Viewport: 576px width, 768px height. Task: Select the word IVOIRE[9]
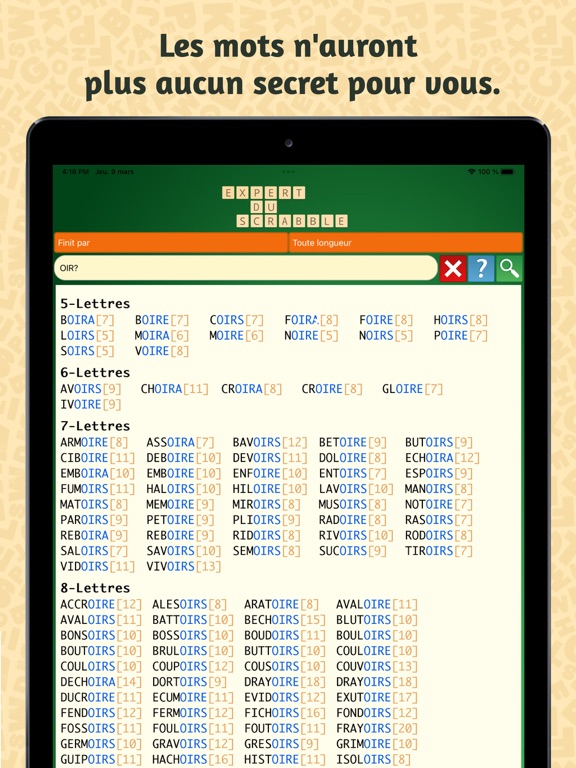coord(91,405)
